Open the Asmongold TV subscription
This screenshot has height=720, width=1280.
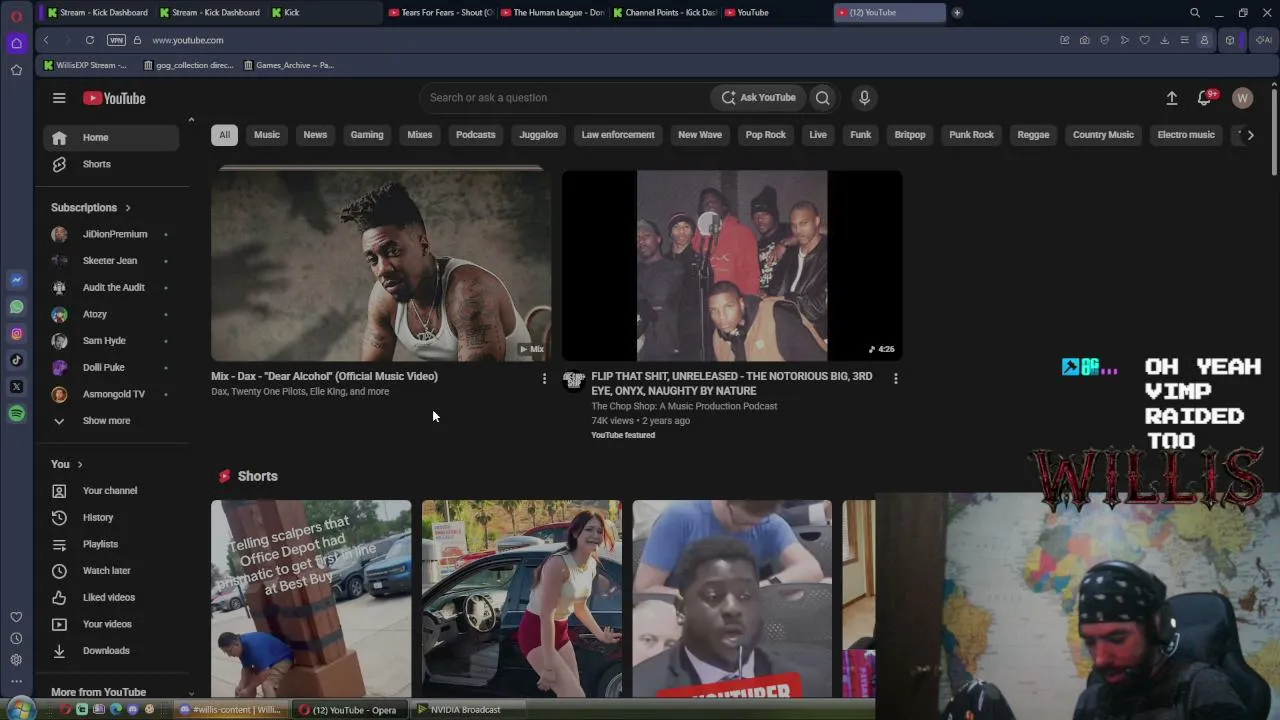111,394
